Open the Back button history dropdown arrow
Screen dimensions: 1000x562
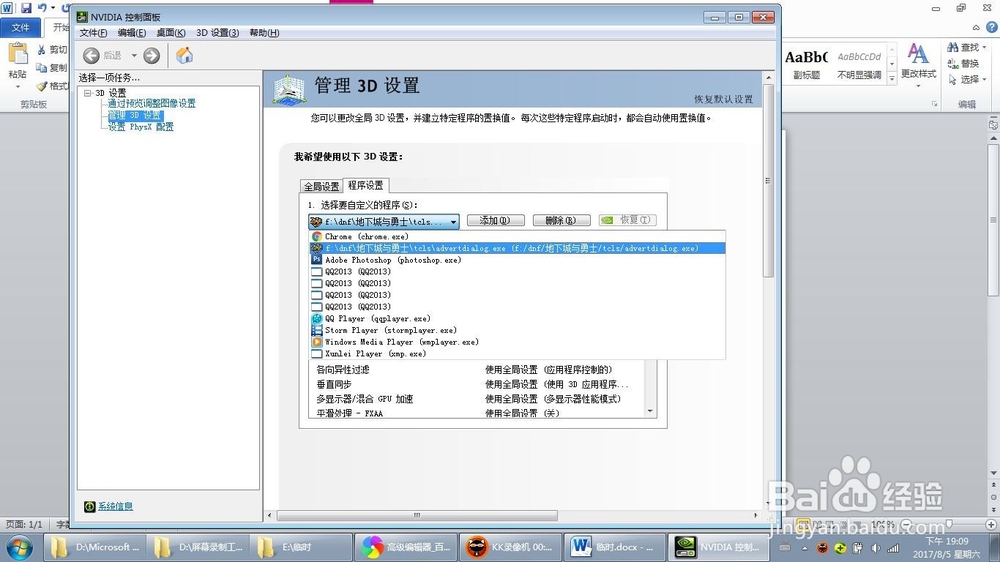pyautogui.click(x=134, y=56)
